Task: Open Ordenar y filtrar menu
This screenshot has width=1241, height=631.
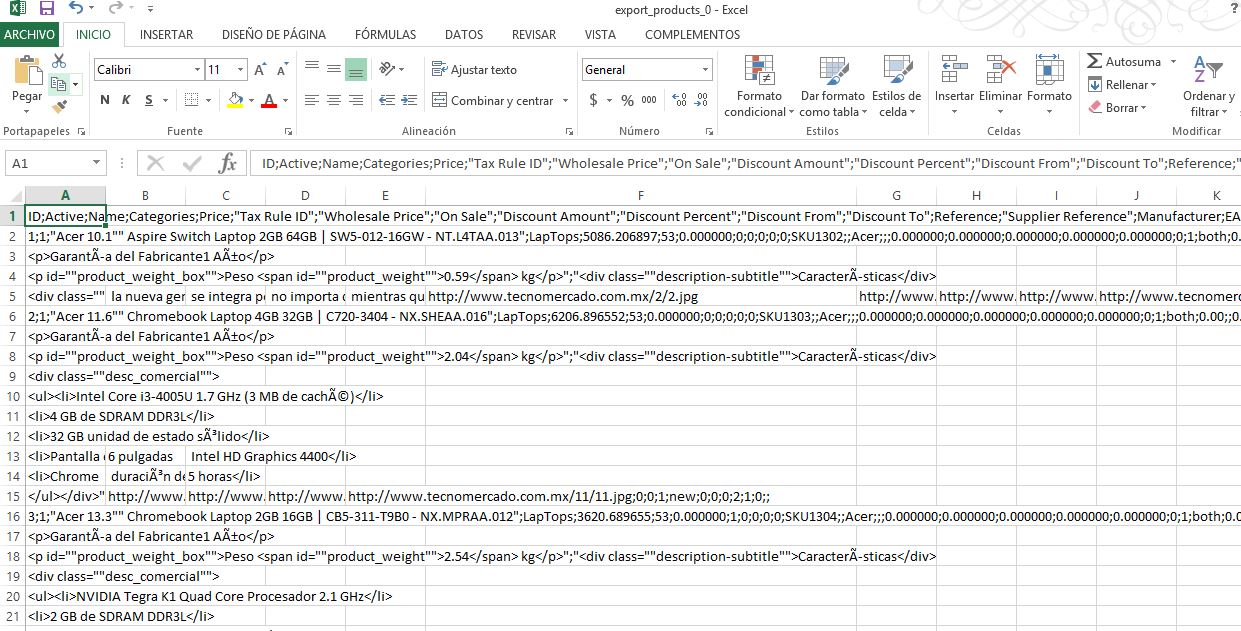Action: tap(1207, 86)
